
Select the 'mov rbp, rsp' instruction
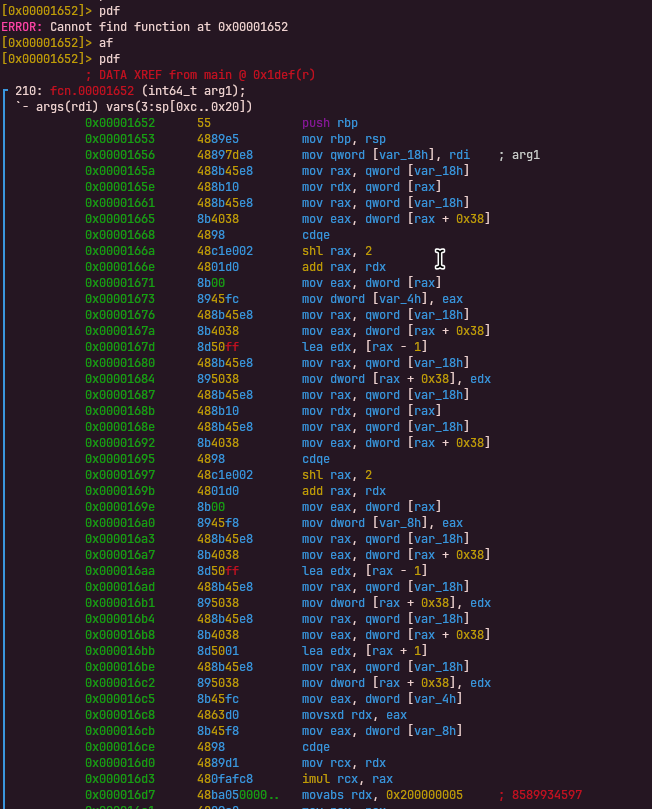[x=343, y=139]
